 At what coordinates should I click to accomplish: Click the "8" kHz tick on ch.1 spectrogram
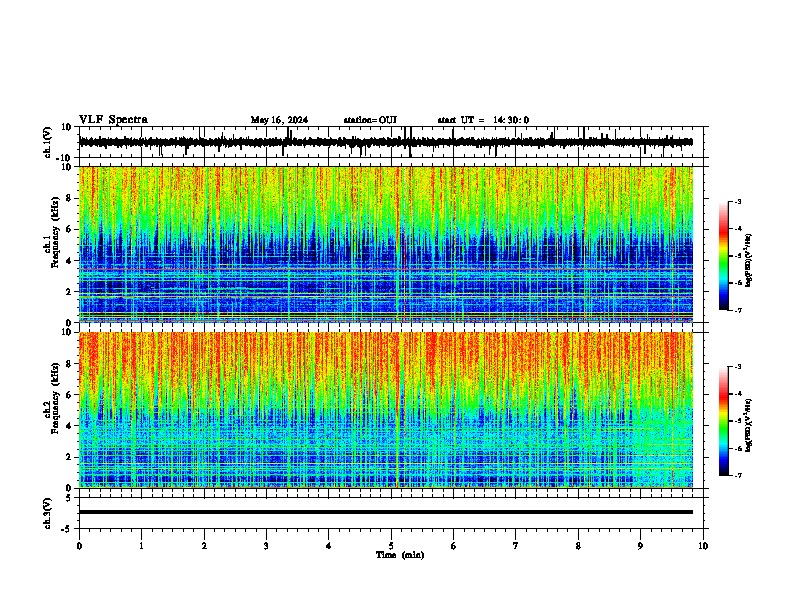tap(69, 198)
